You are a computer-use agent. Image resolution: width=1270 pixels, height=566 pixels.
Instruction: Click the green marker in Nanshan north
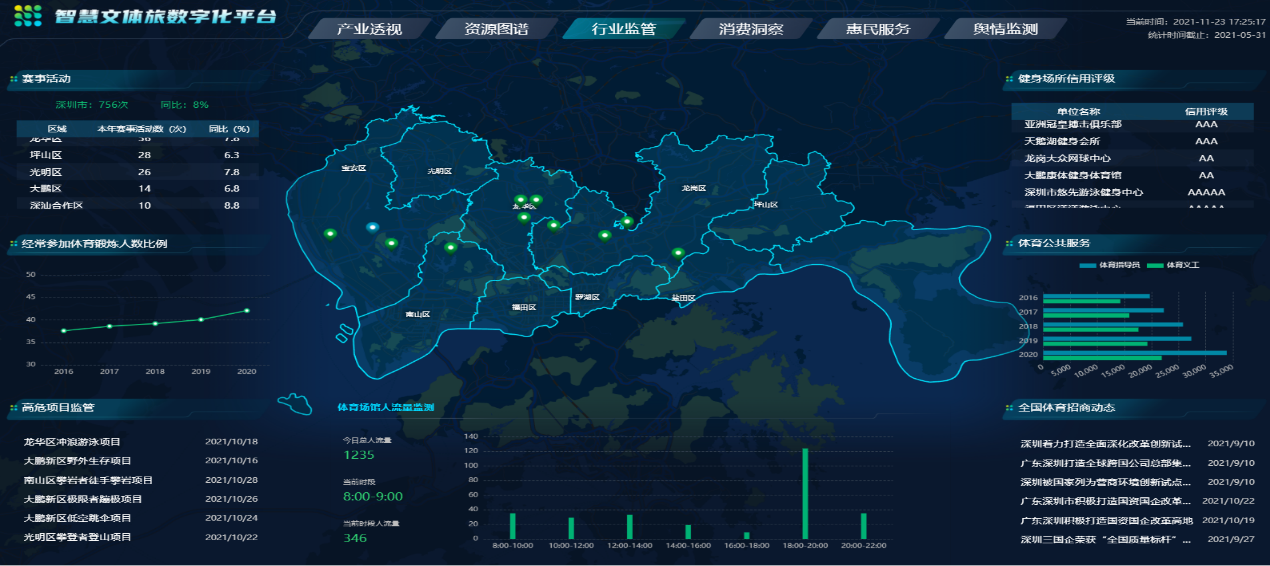tap(450, 247)
